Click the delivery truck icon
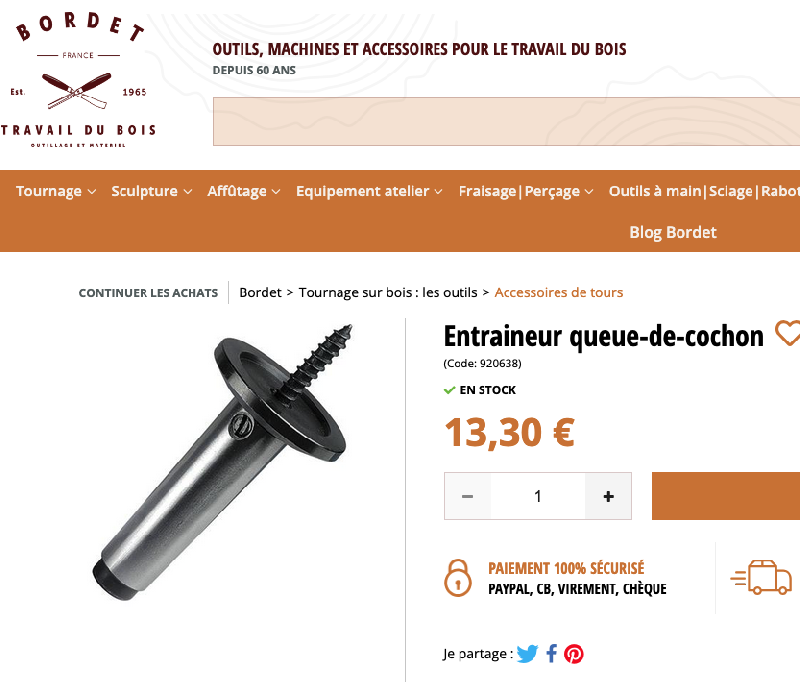Viewport: 800px width, 682px height. point(761,577)
